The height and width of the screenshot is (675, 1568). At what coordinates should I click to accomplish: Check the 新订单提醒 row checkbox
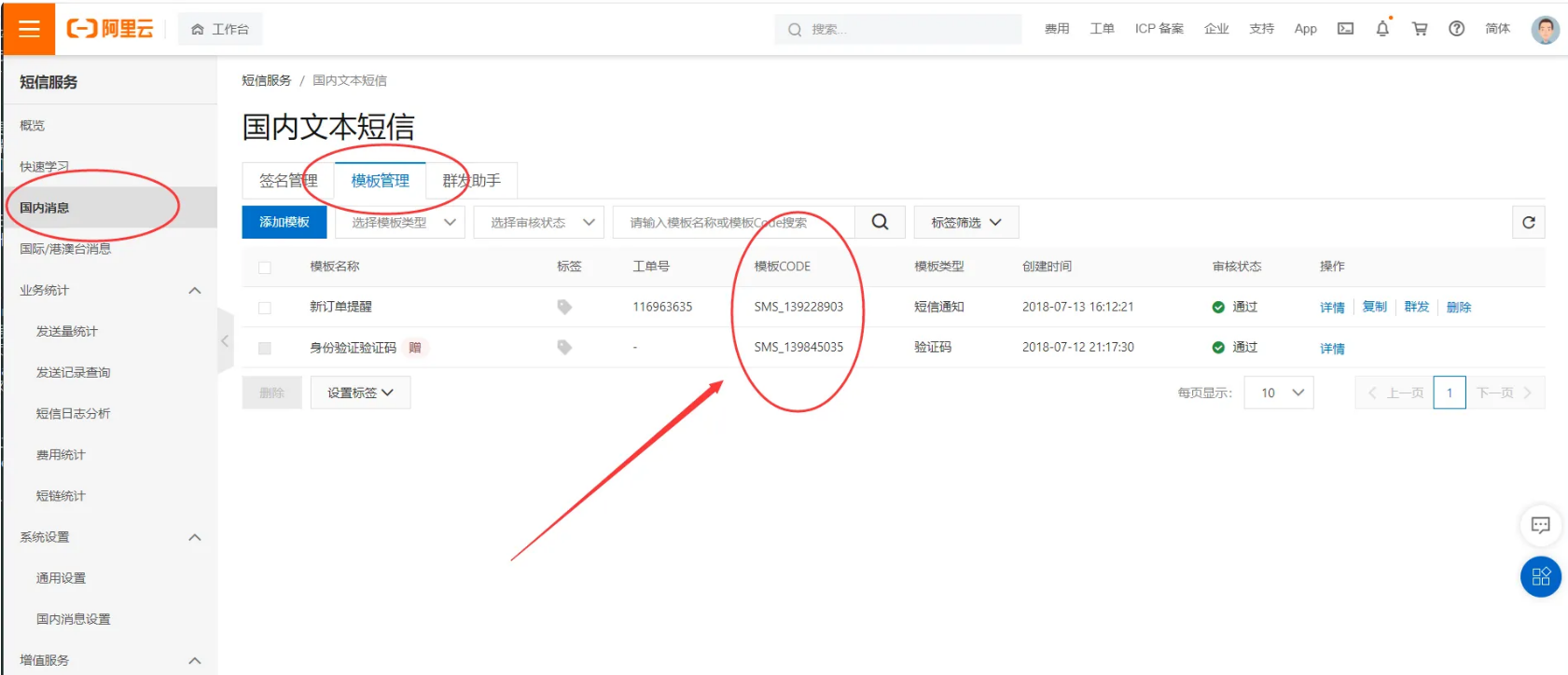point(265,308)
